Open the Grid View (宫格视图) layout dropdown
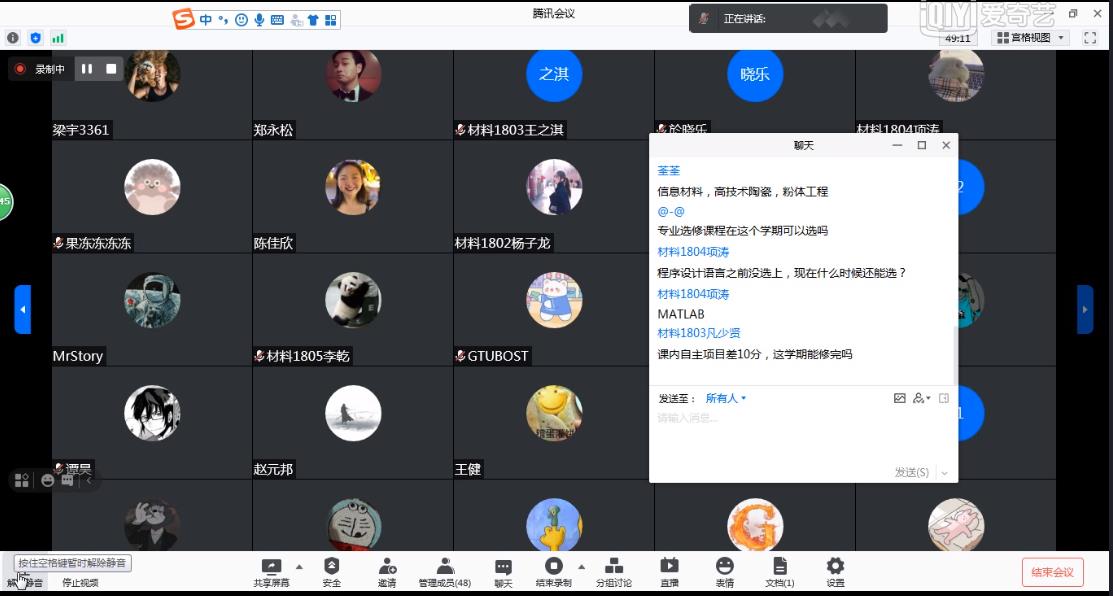Viewport: 1113px width, 596px height. pos(1032,38)
